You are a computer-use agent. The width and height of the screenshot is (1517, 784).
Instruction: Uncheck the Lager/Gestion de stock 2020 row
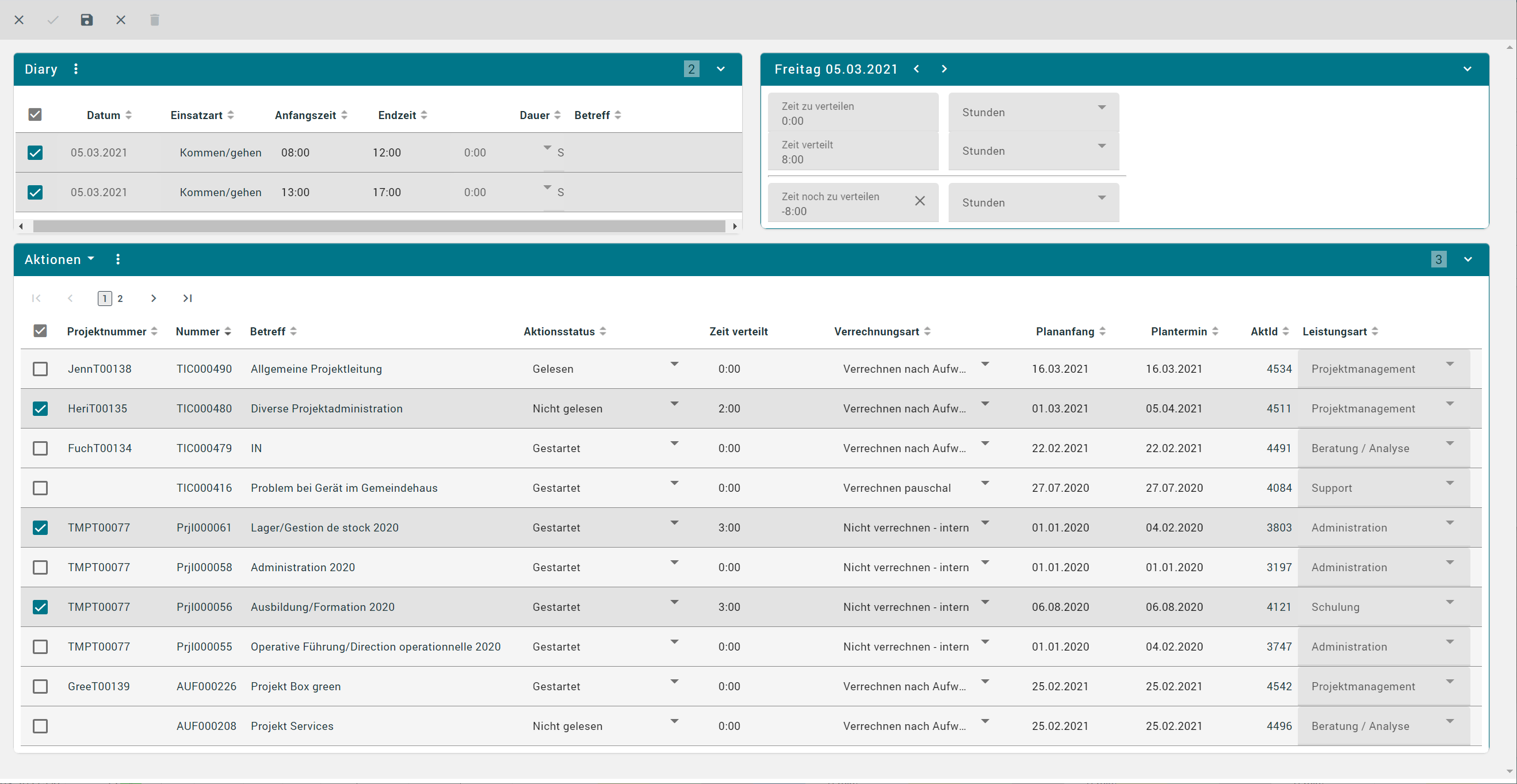click(x=40, y=528)
